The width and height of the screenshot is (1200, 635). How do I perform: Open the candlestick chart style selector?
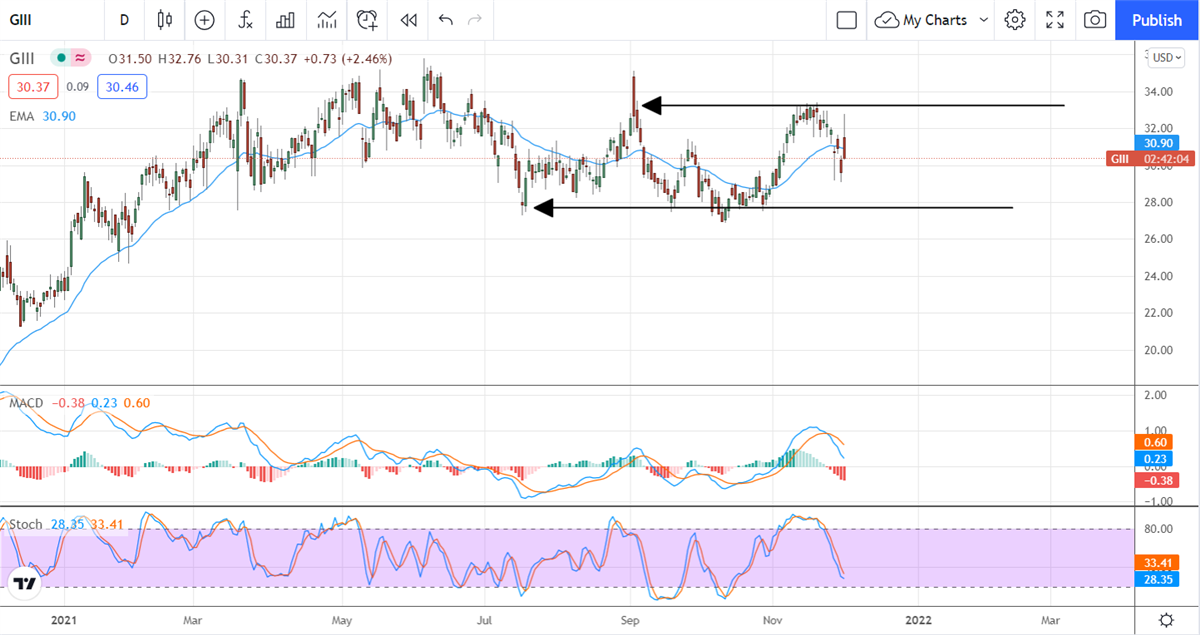pos(164,20)
